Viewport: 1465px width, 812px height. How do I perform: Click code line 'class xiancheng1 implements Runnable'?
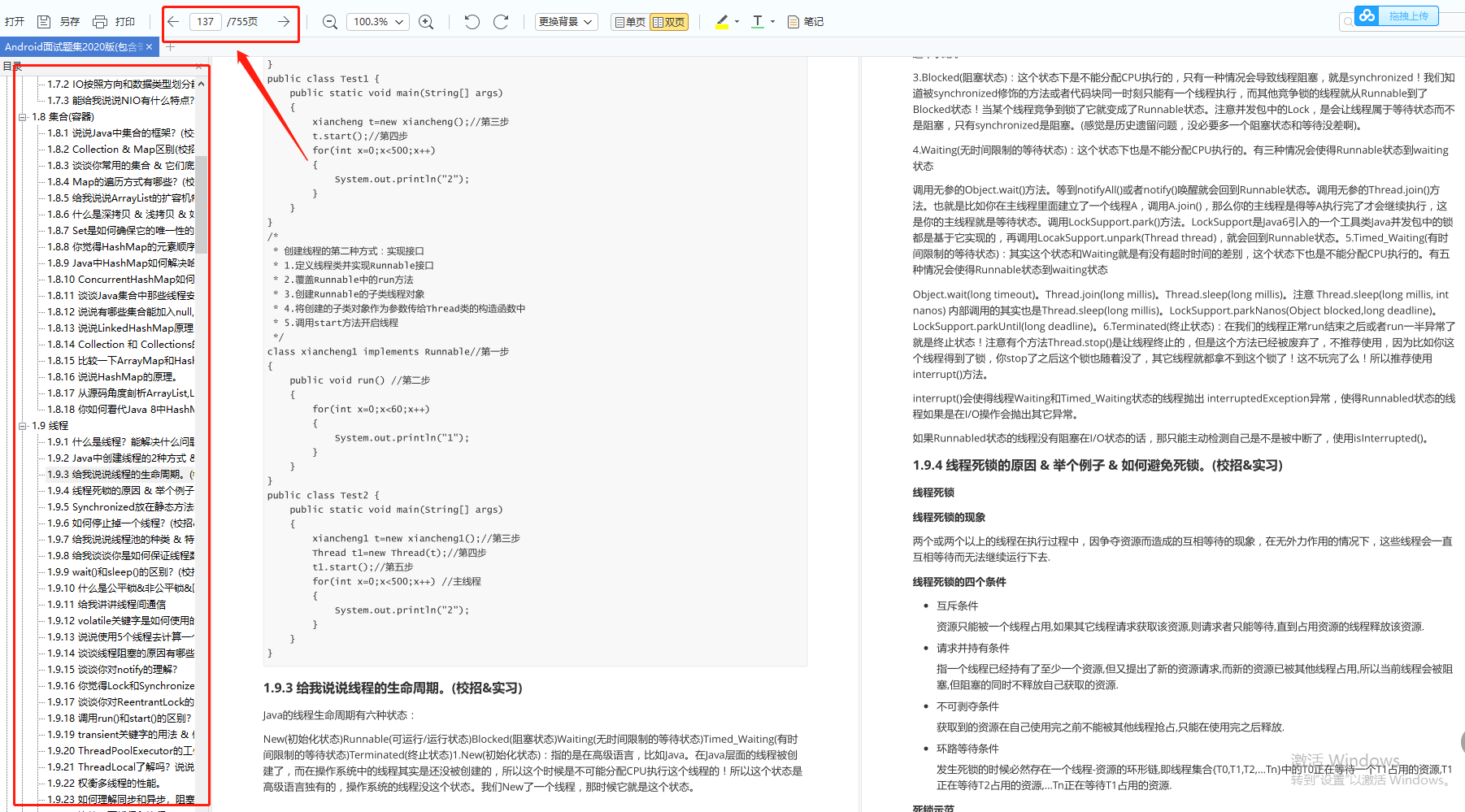[388, 352]
